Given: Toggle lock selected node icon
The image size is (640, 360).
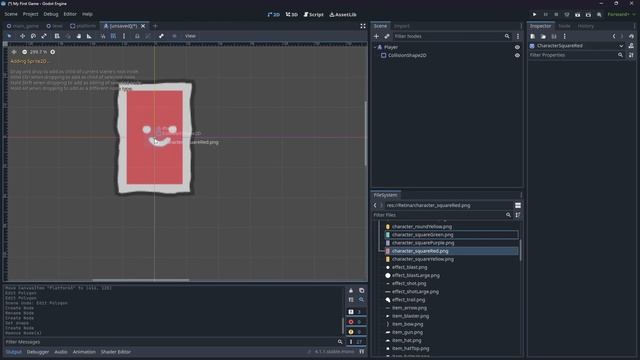Looking at the screenshot, I should [x=137, y=36].
